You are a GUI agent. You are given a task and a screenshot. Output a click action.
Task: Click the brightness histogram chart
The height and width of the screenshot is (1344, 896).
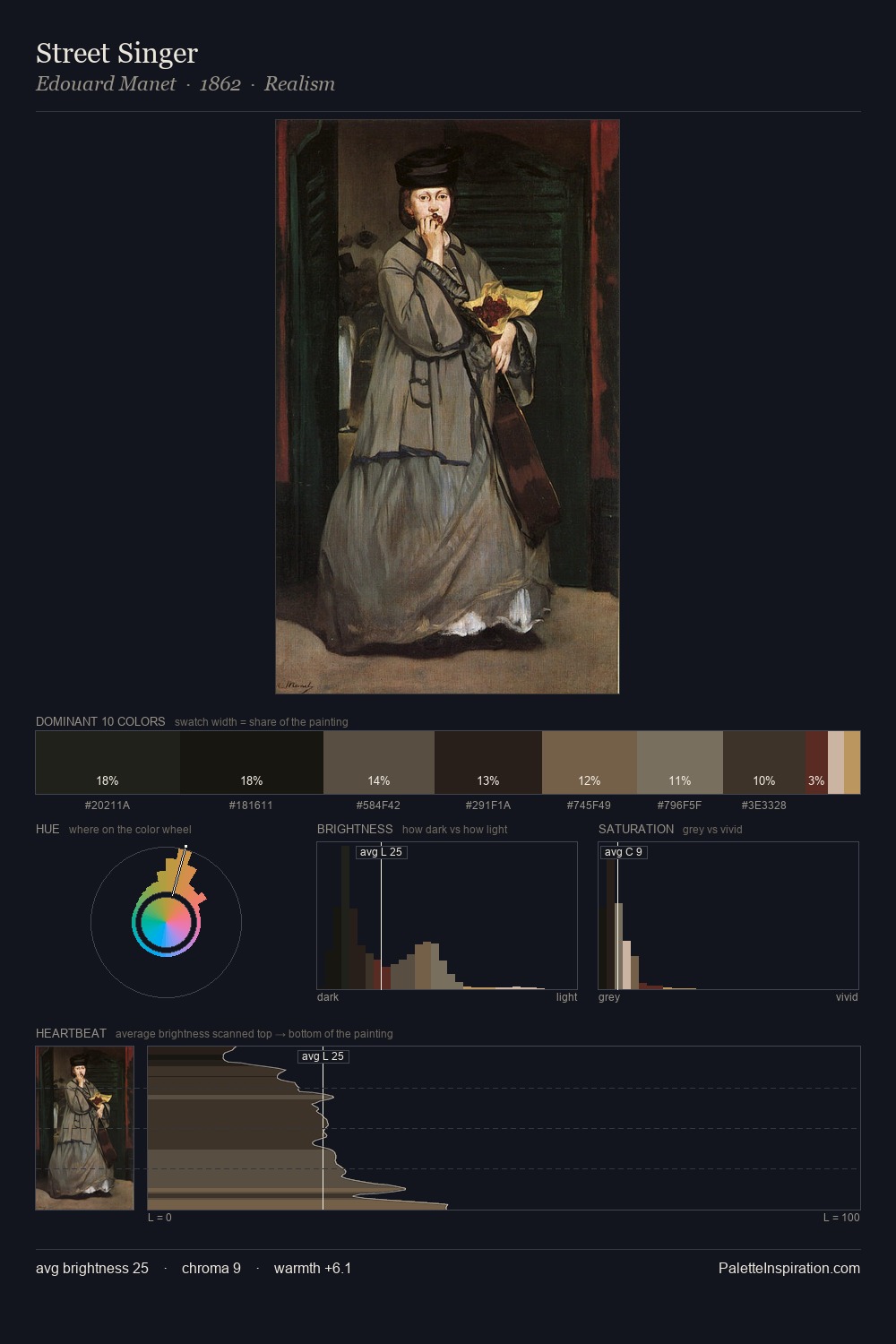[x=447, y=916]
